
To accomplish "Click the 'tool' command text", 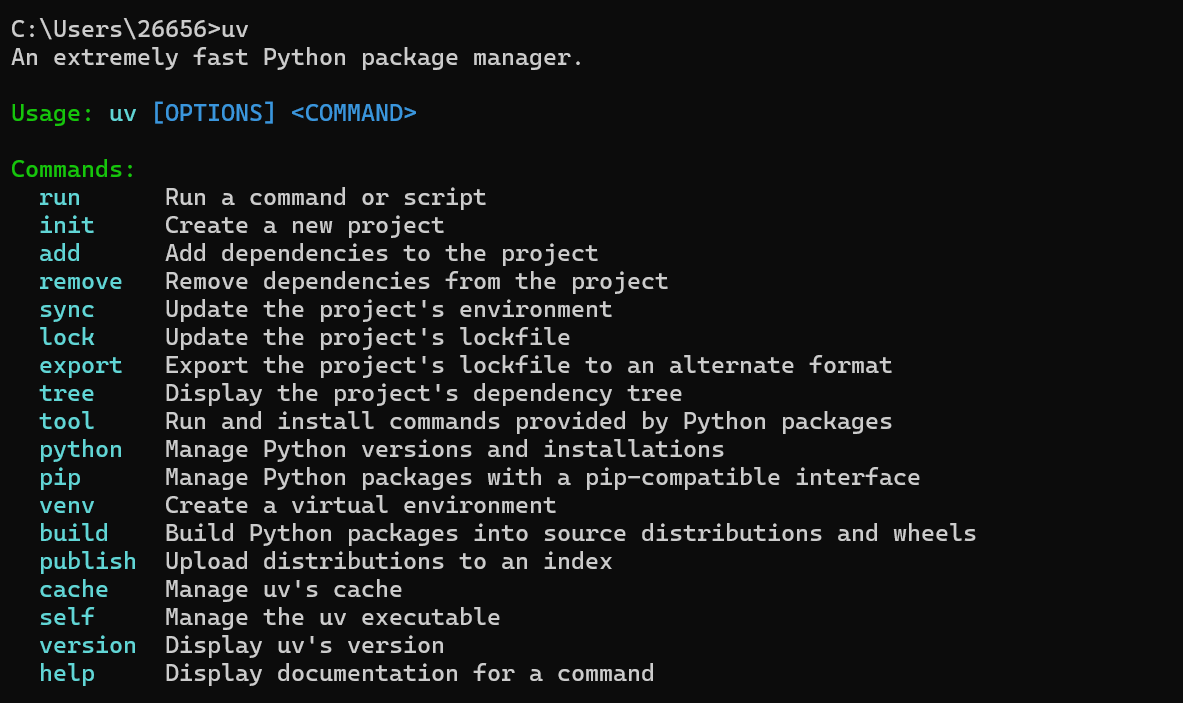I will (67, 421).
